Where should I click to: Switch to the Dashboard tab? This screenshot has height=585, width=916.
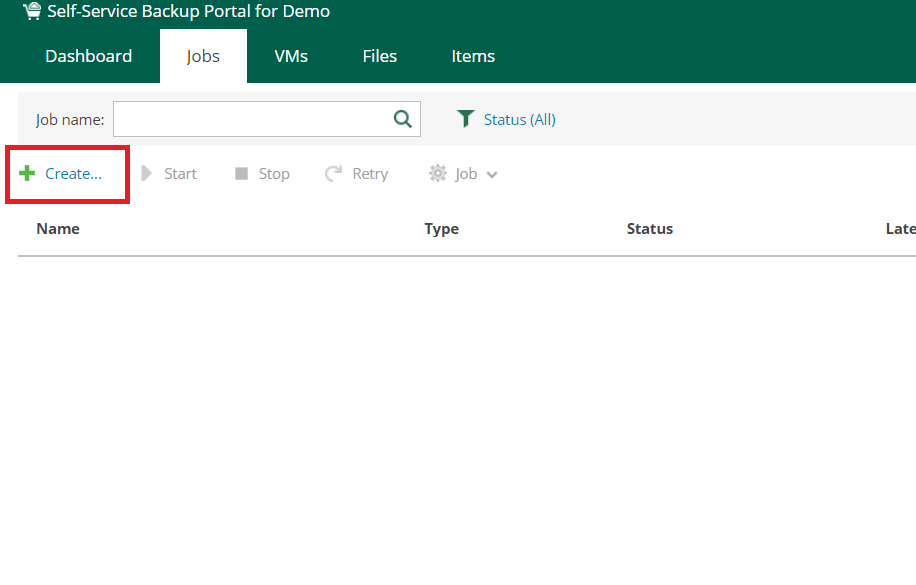(88, 56)
